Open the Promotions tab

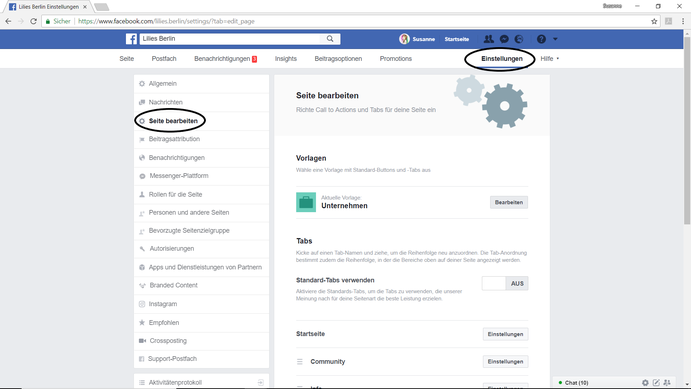pos(396,59)
